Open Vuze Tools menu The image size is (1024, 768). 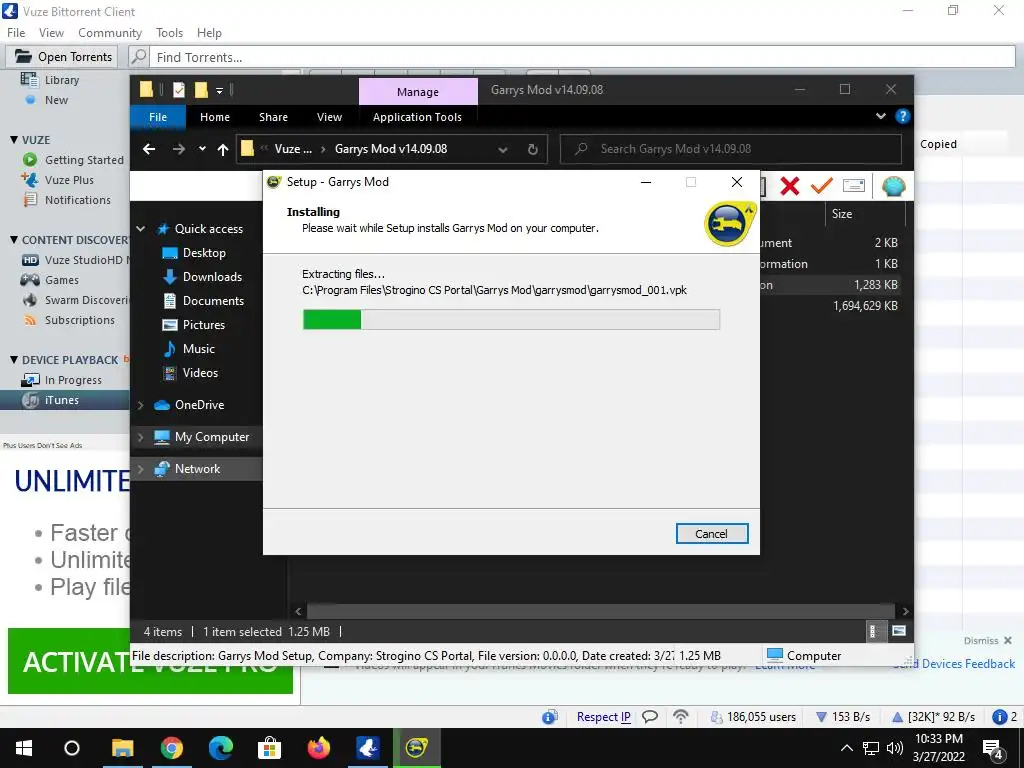click(x=169, y=33)
